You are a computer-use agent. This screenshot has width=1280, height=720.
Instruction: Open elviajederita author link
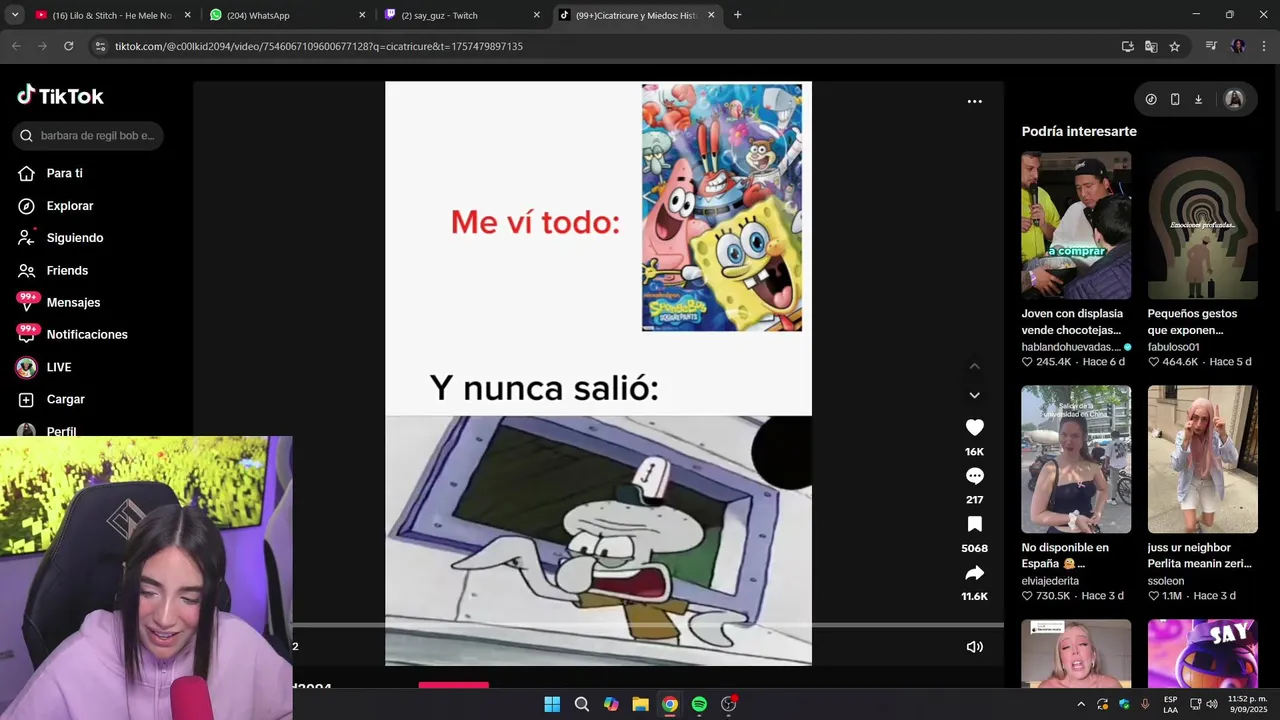tap(1050, 581)
